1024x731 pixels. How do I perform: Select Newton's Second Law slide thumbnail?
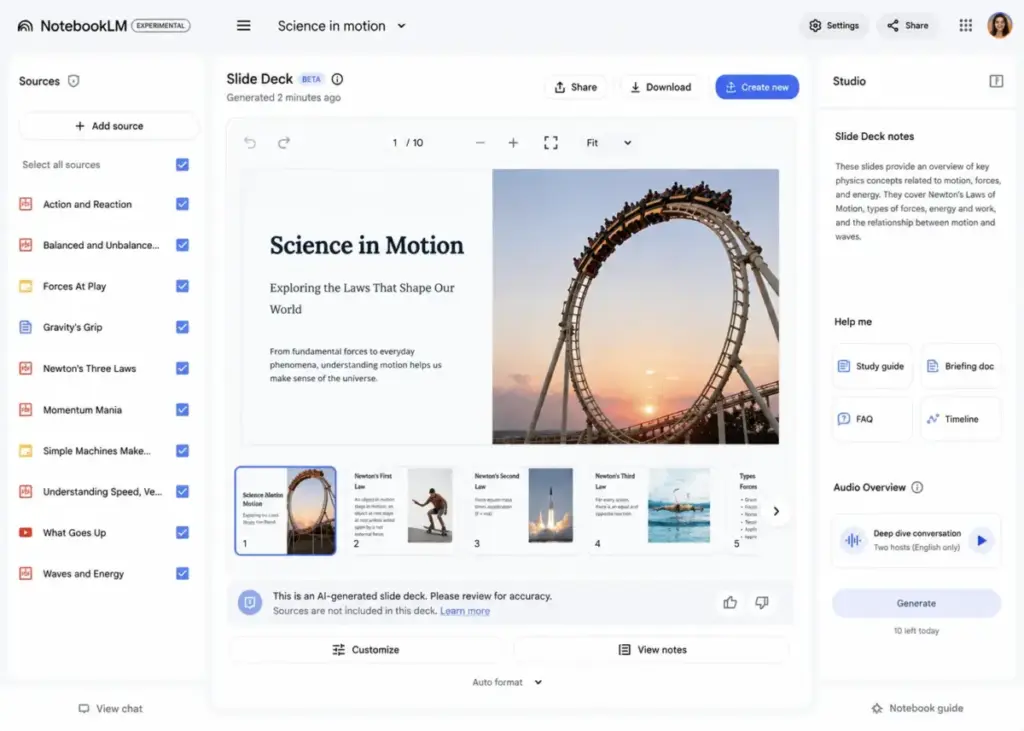pos(522,511)
